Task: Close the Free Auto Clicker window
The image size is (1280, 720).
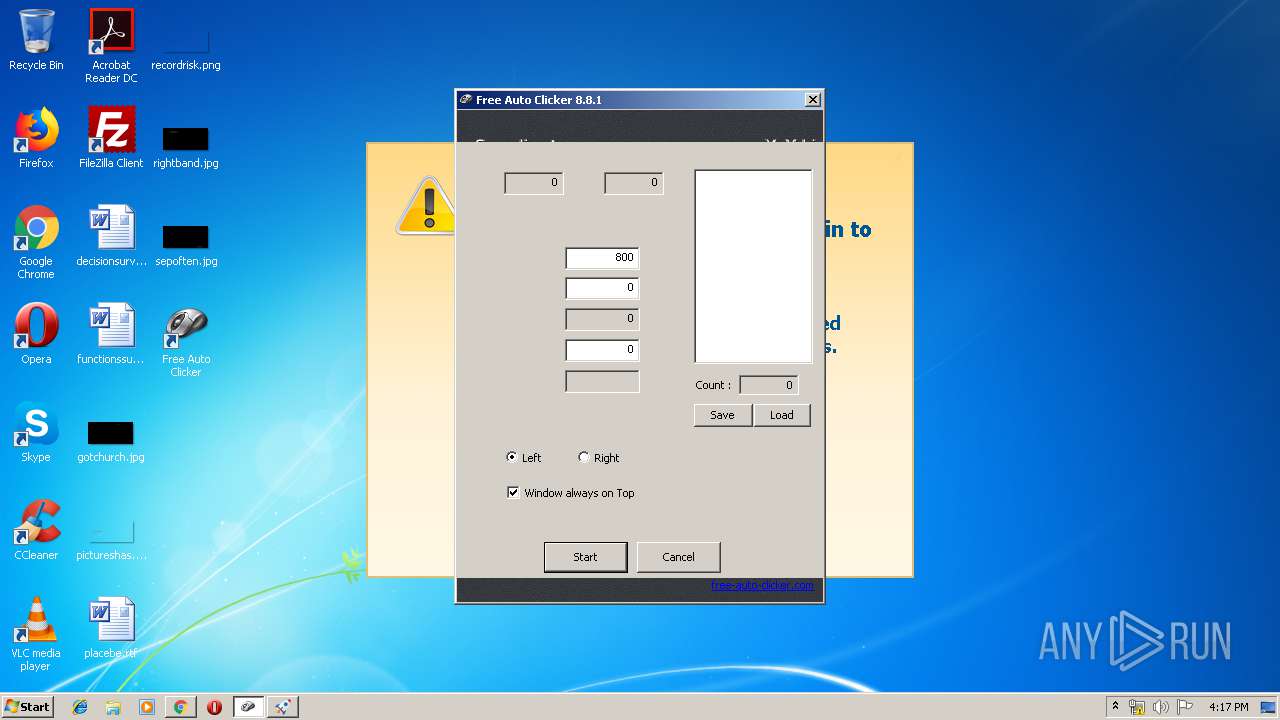Action: (x=812, y=99)
